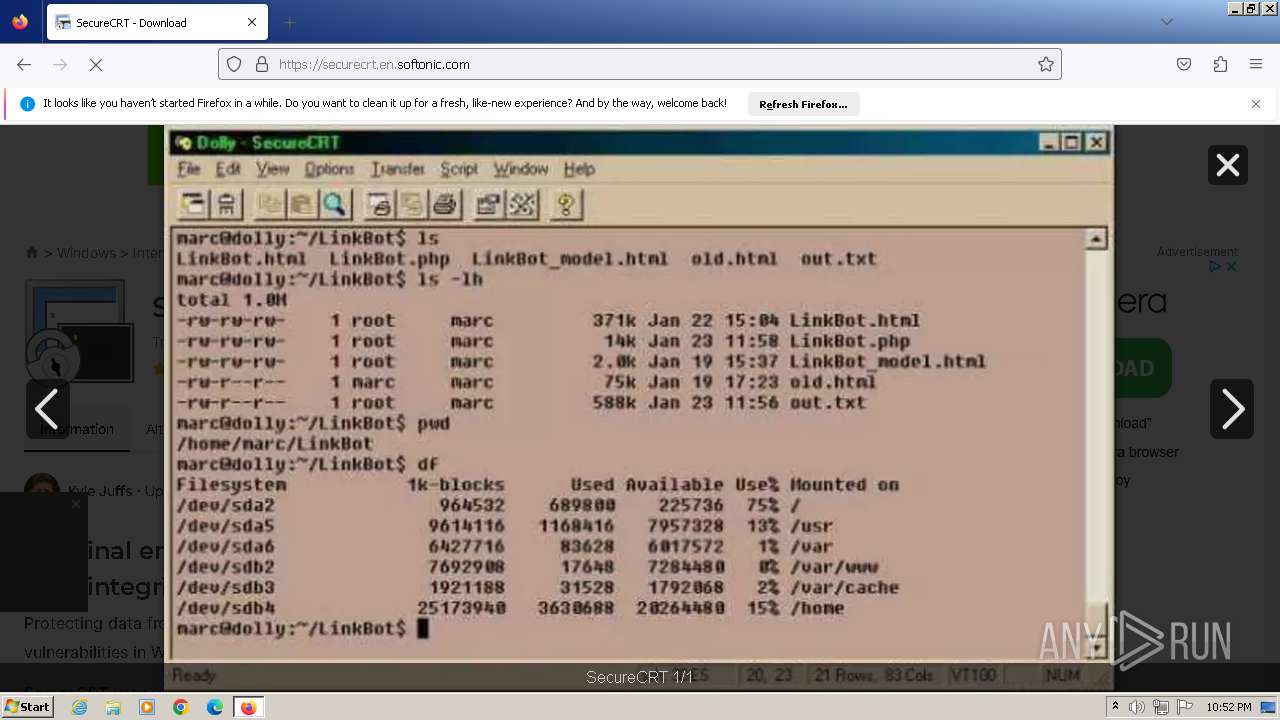Screen dimensions: 1280x720
Task: Click the network tray icon
Action: coord(1160,707)
